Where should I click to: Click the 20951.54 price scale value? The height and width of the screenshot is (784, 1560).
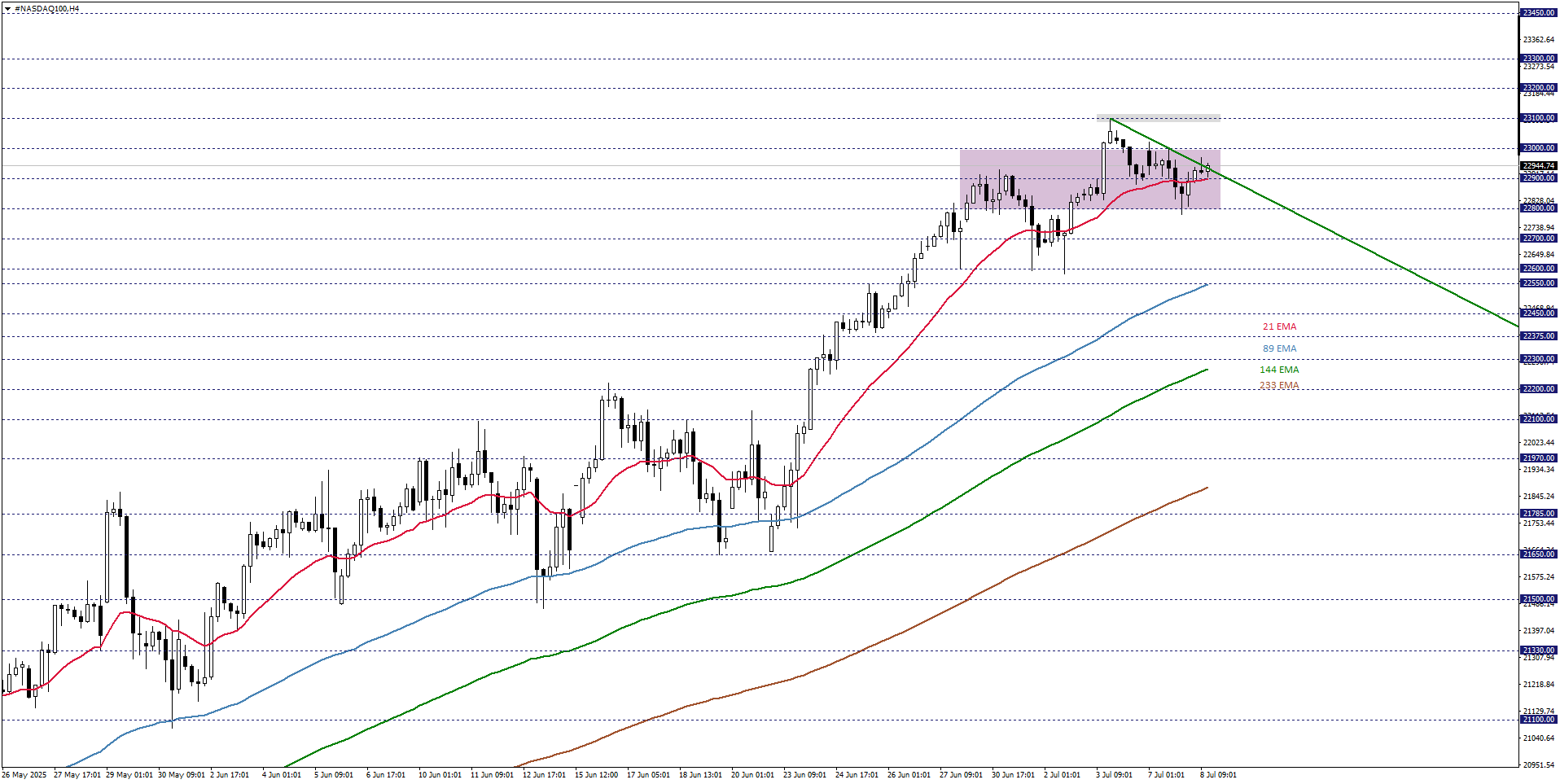(1538, 765)
